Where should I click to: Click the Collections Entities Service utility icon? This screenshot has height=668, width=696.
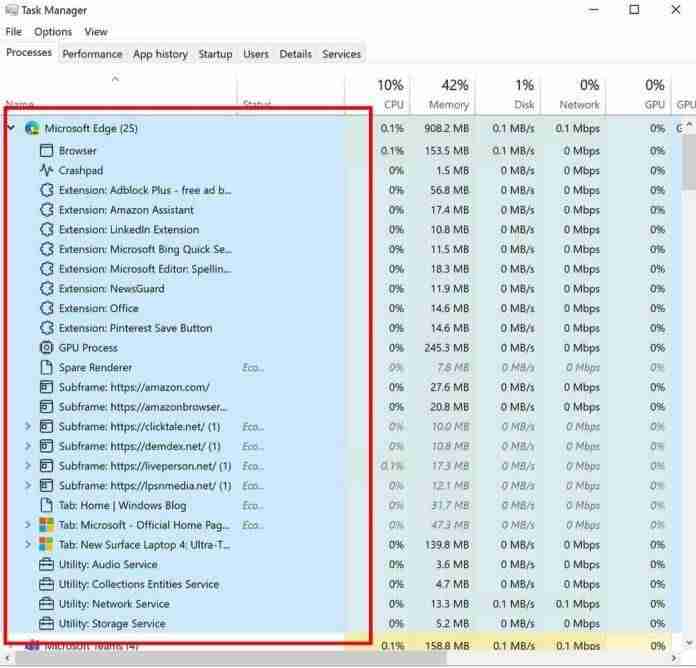click(46, 584)
